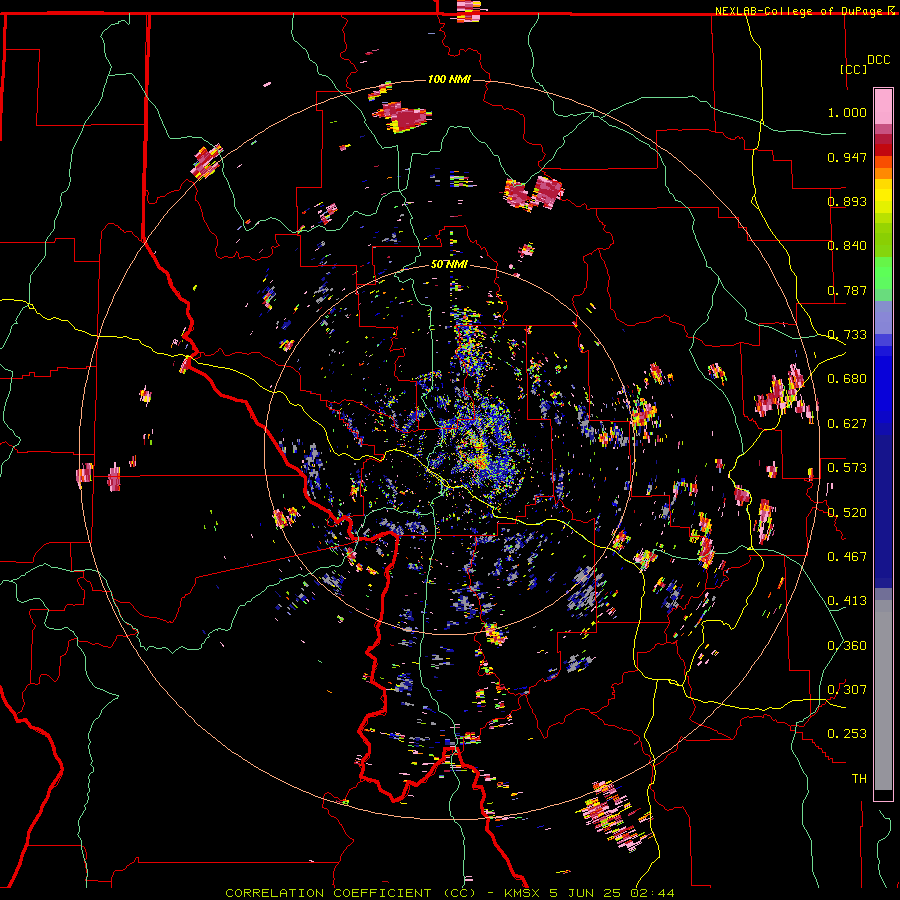Click "CORRELATION COEFFICIENT (CC)" in the bottom caption
Screen dimensions: 900x900
[x=351, y=893]
